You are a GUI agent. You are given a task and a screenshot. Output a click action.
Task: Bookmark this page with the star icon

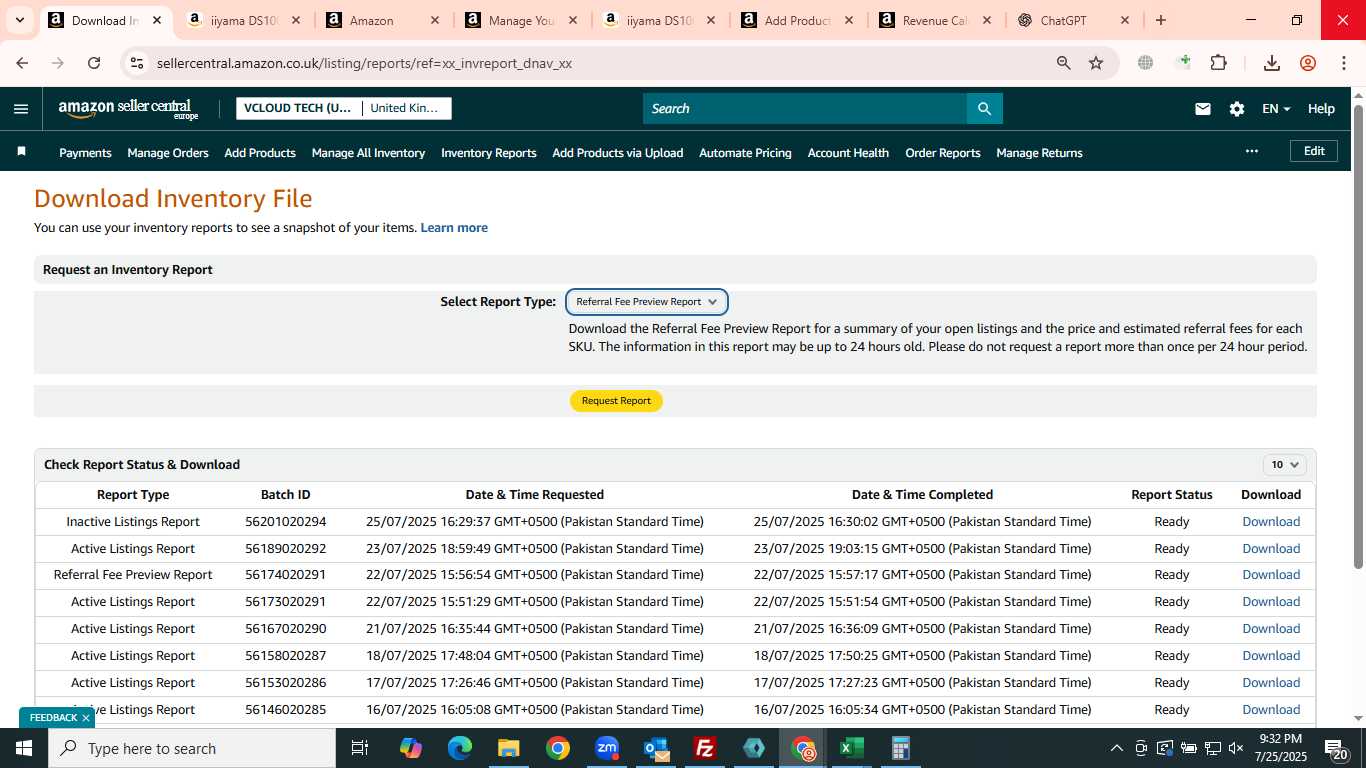1096,63
